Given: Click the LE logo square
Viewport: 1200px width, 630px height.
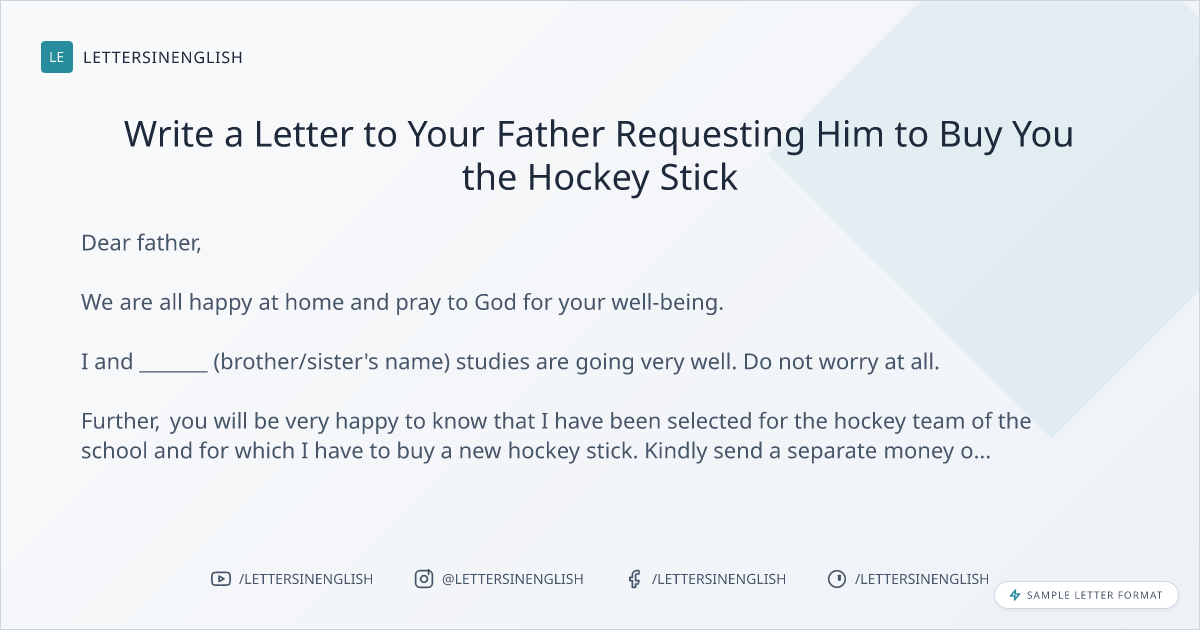Looking at the screenshot, I should (x=57, y=57).
